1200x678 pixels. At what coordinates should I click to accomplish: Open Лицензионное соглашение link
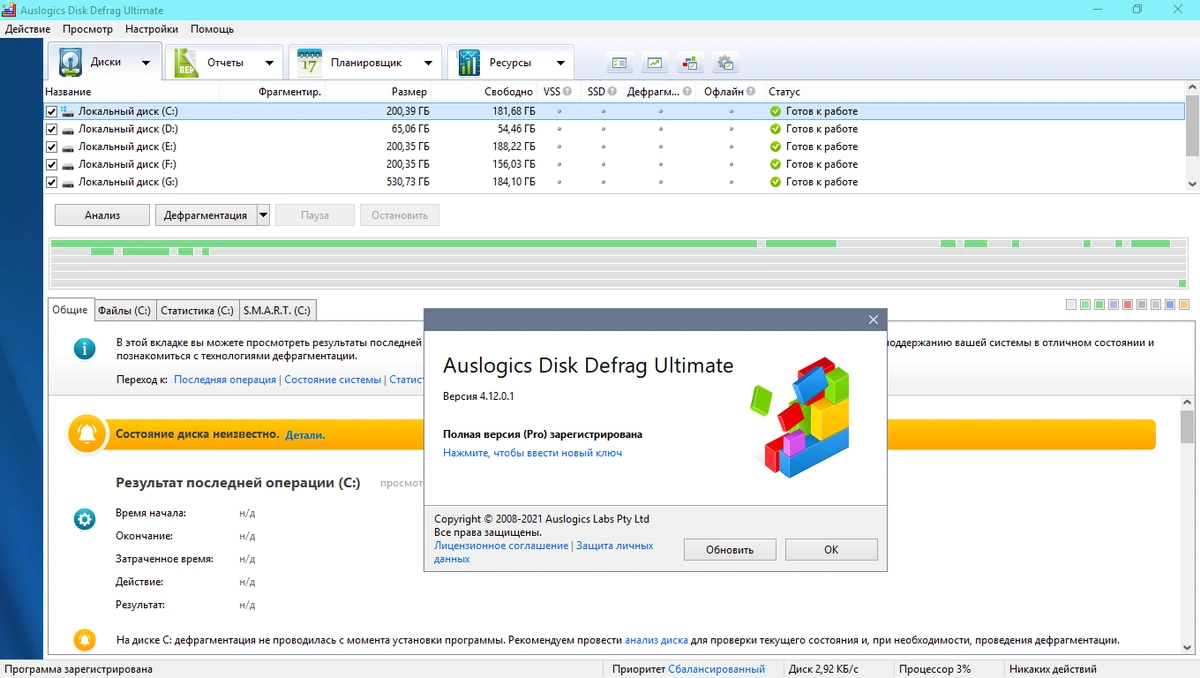(501, 546)
